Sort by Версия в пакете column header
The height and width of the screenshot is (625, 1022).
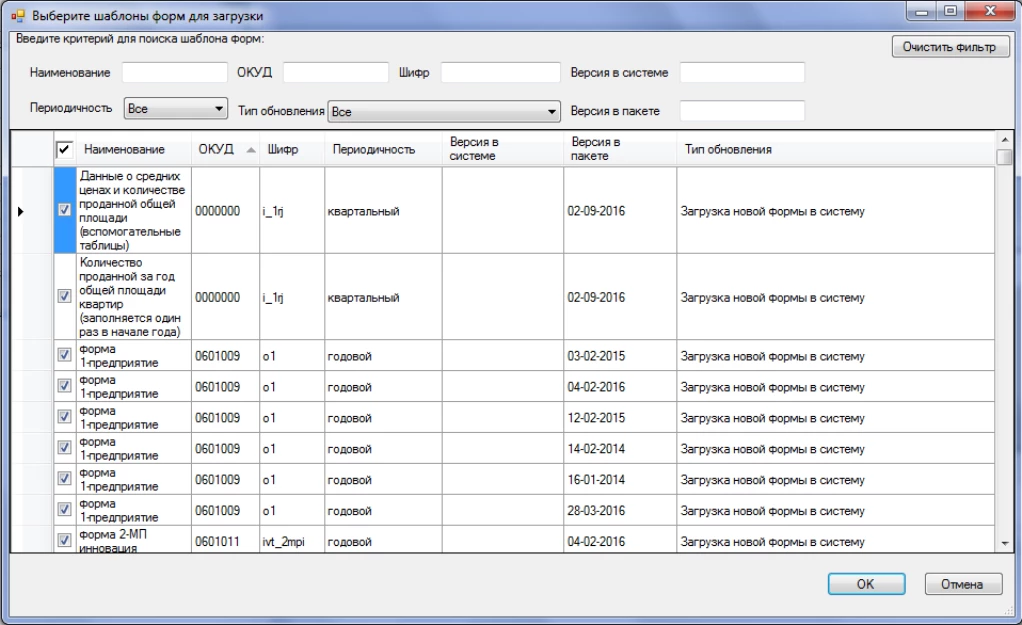[596, 149]
